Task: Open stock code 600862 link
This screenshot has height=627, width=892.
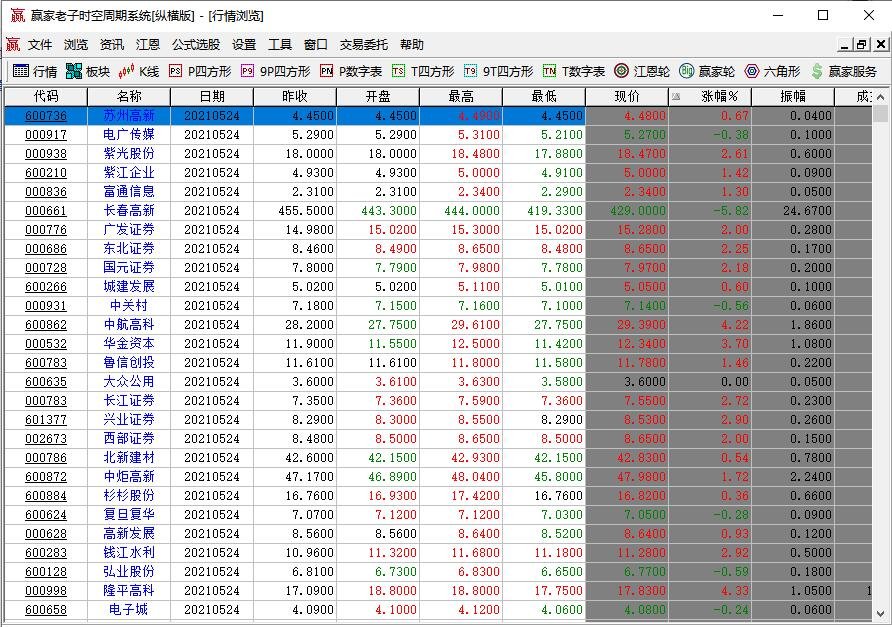Action: click(x=46, y=325)
